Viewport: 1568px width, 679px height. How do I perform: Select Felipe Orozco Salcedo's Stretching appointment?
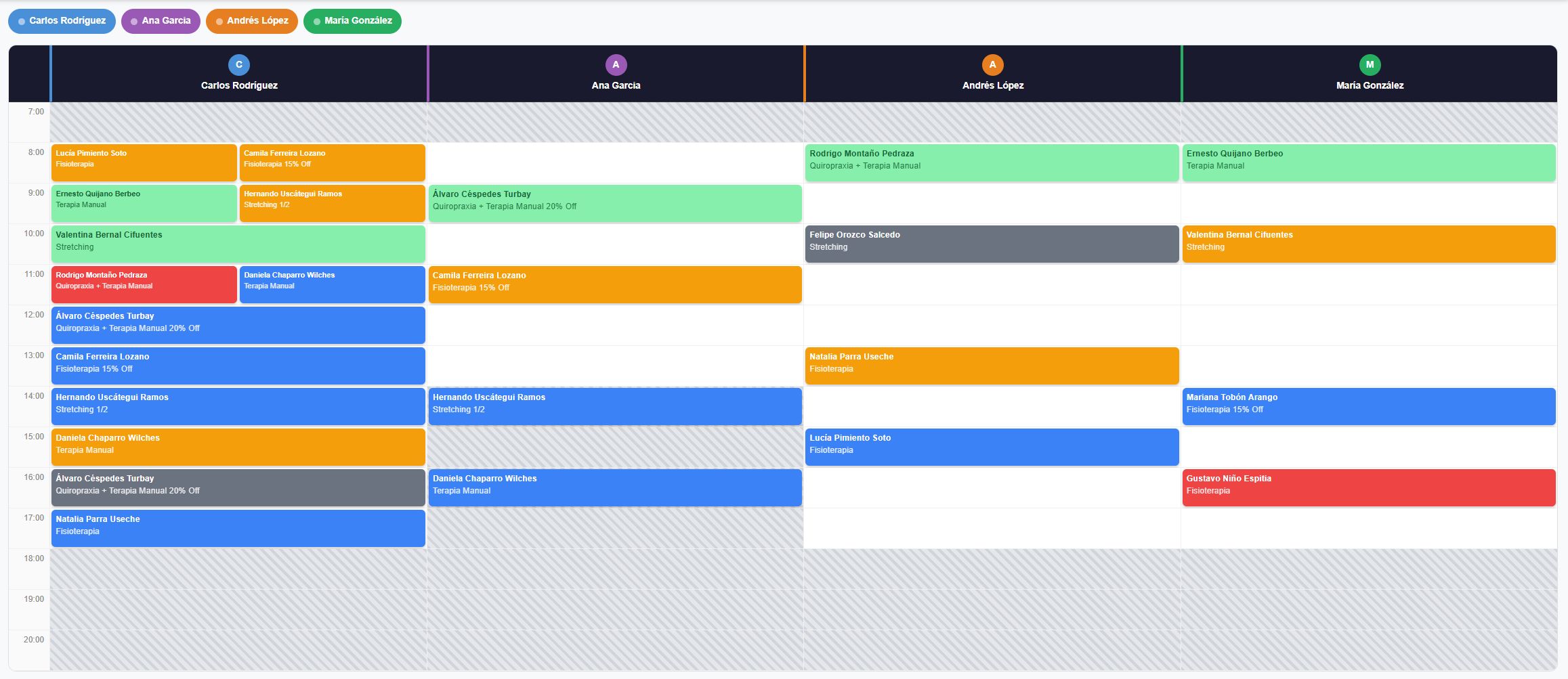pos(992,244)
